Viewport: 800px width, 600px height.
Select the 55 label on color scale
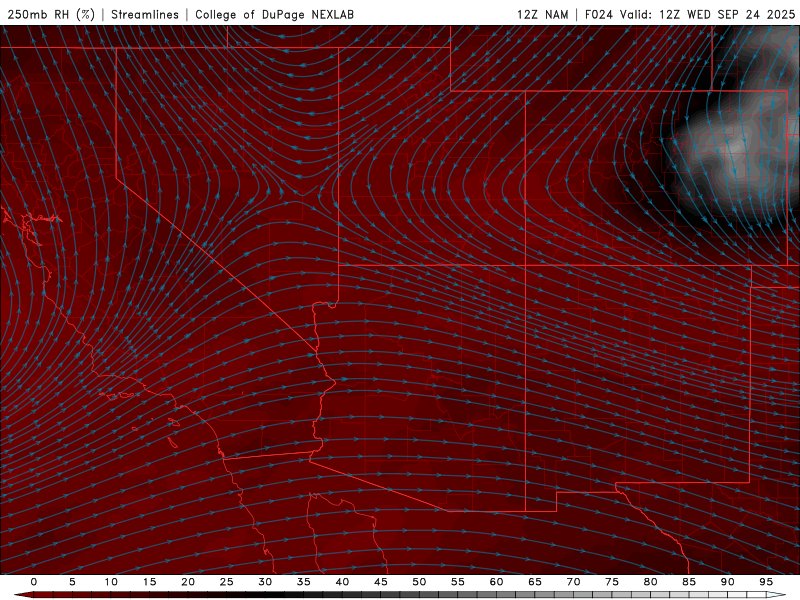pos(458,582)
